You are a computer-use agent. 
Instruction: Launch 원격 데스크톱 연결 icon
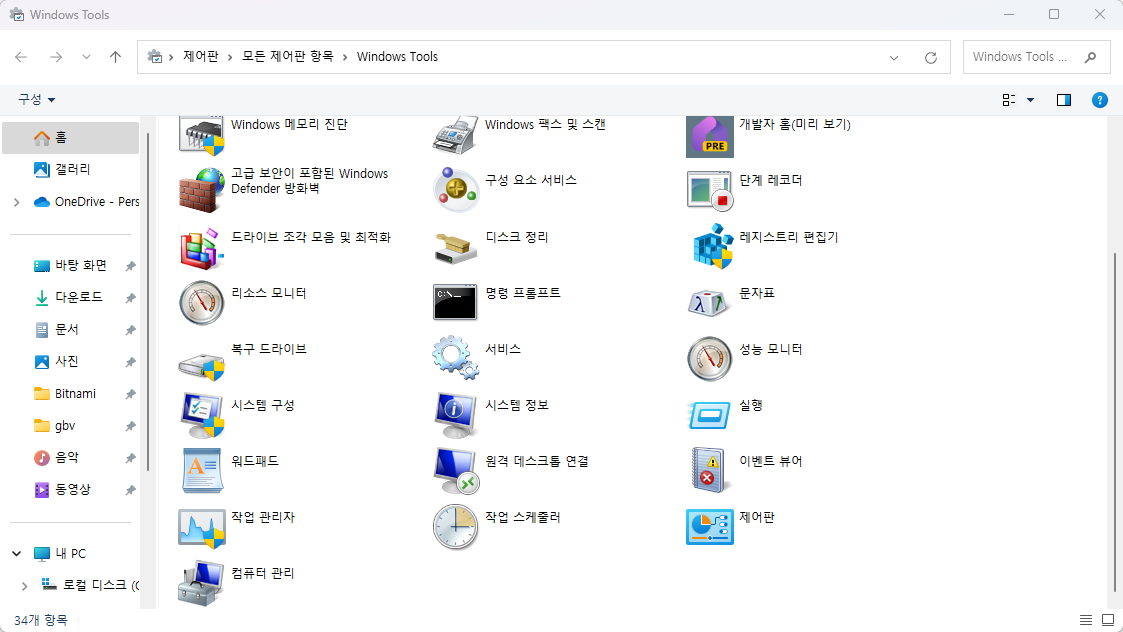456,471
